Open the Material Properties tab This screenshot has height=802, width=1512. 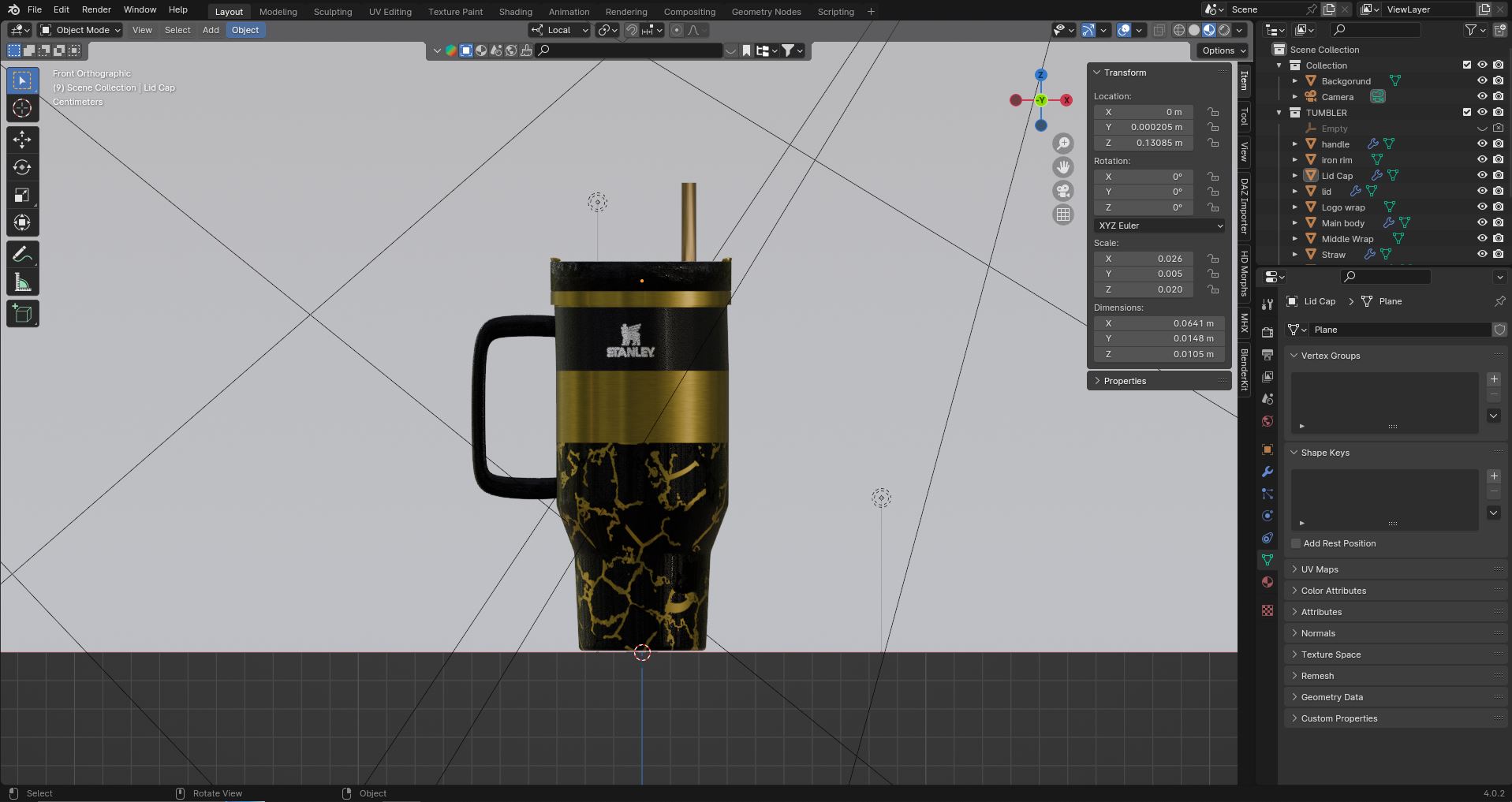click(x=1266, y=581)
